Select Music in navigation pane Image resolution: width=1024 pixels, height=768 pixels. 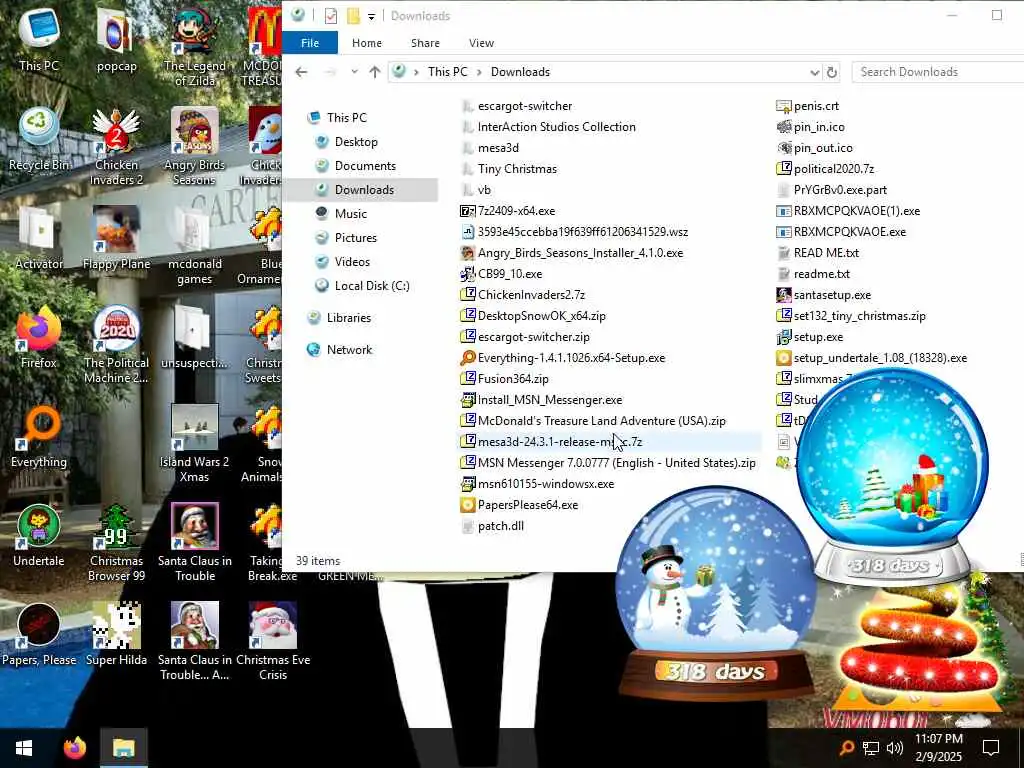tap(351, 214)
